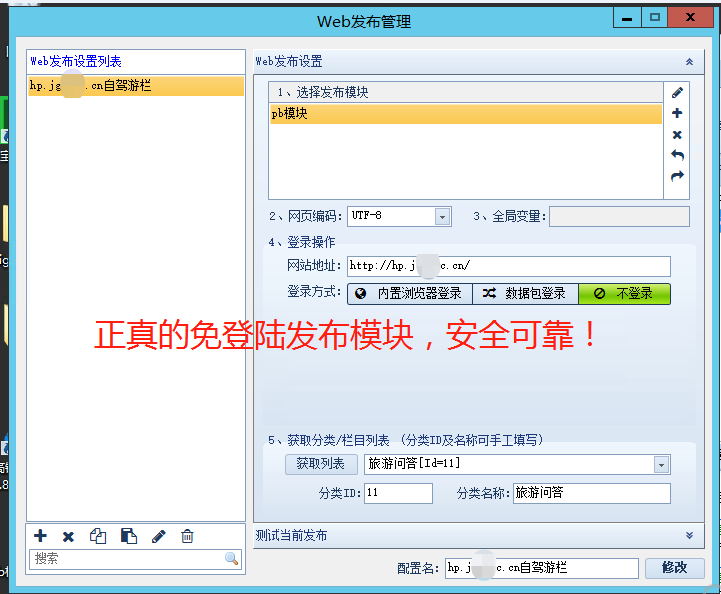The width and height of the screenshot is (721, 594).
Task: Select 不登录 login option
Action: click(x=624, y=293)
